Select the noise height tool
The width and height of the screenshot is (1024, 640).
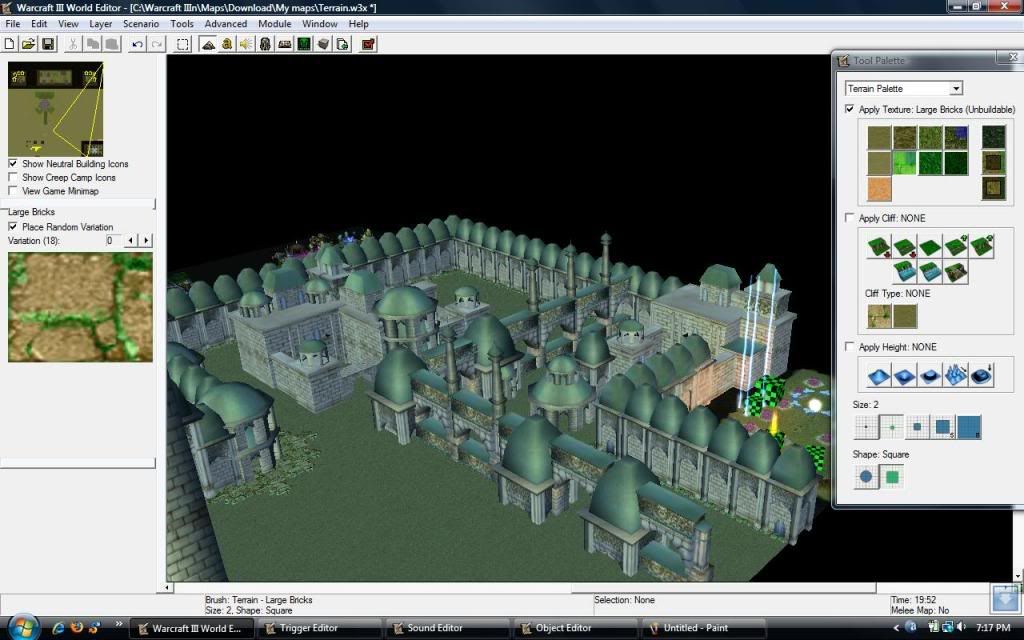956,376
